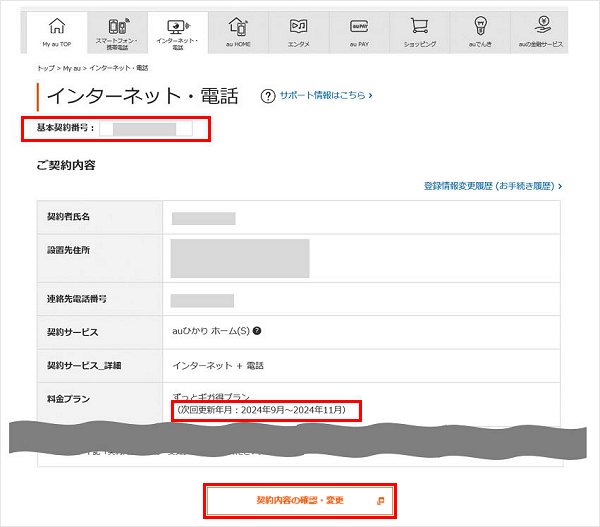Click question mark icon beside サポート情報
This screenshot has height=527, width=600.
point(267,96)
